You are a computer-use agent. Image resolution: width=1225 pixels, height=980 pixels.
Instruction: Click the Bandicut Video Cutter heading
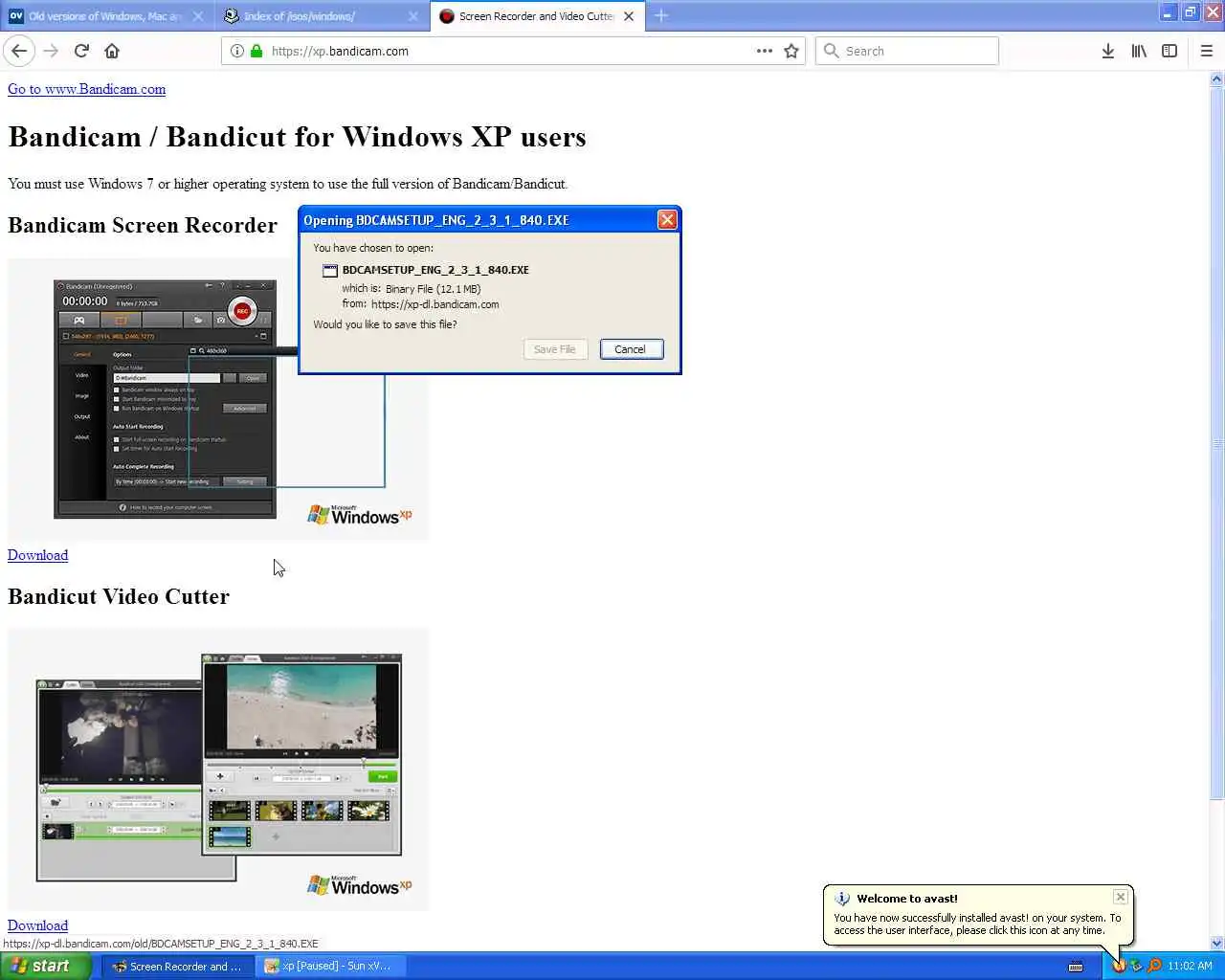[119, 596]
